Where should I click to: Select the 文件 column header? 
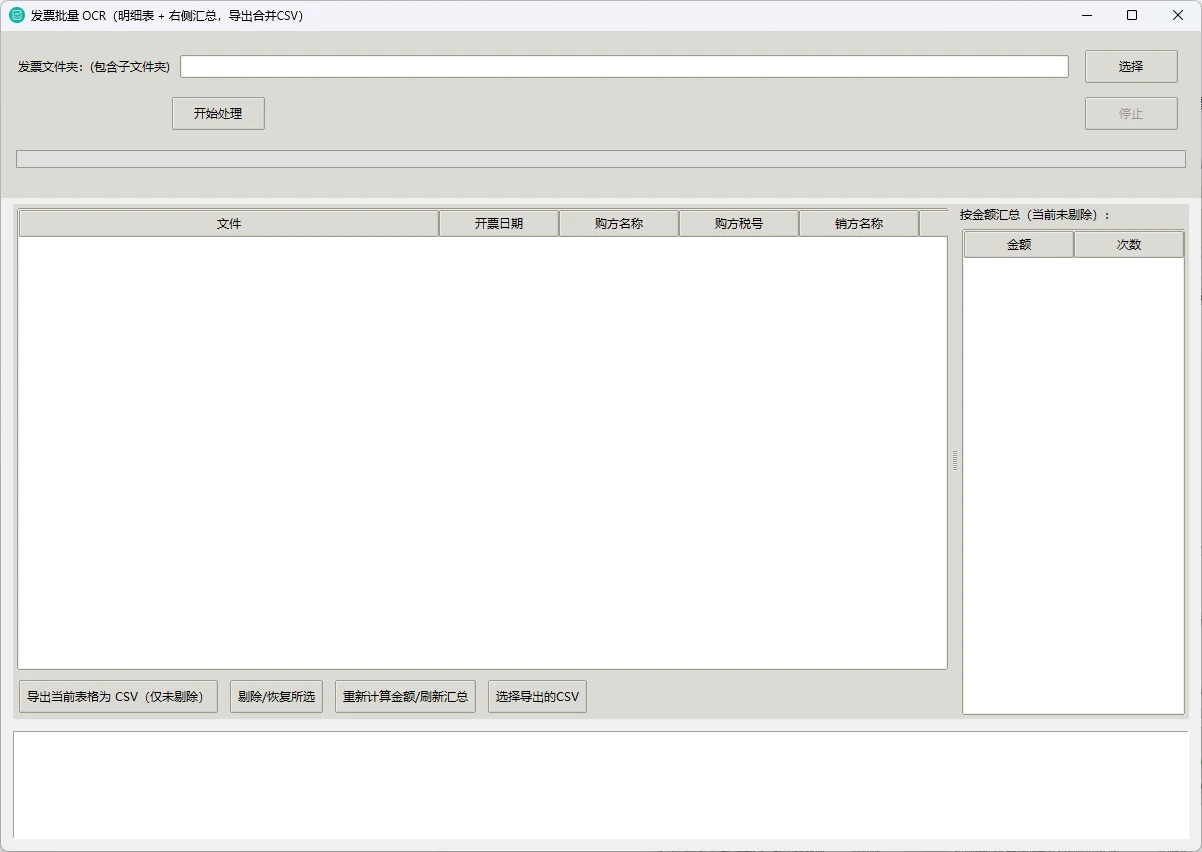227,223
